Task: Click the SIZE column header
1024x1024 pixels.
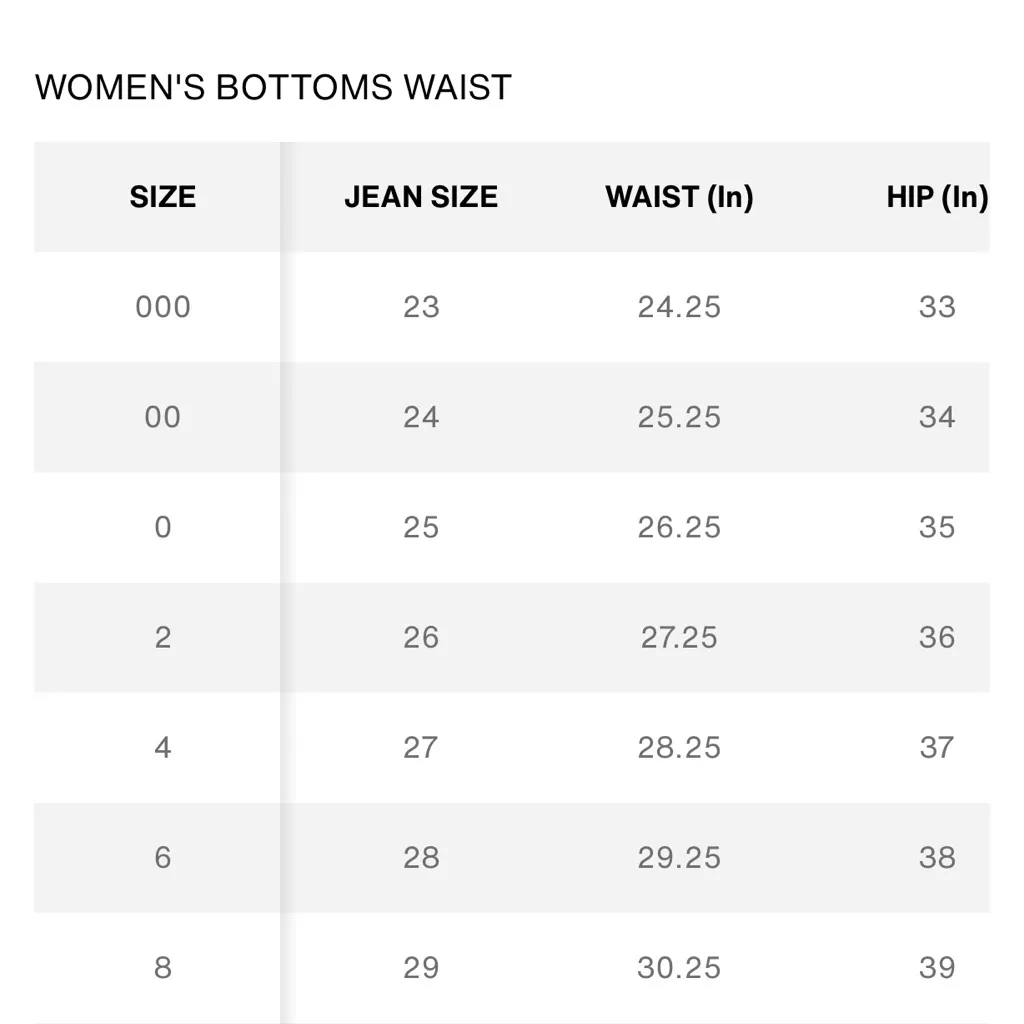Action: click(162, 197)
